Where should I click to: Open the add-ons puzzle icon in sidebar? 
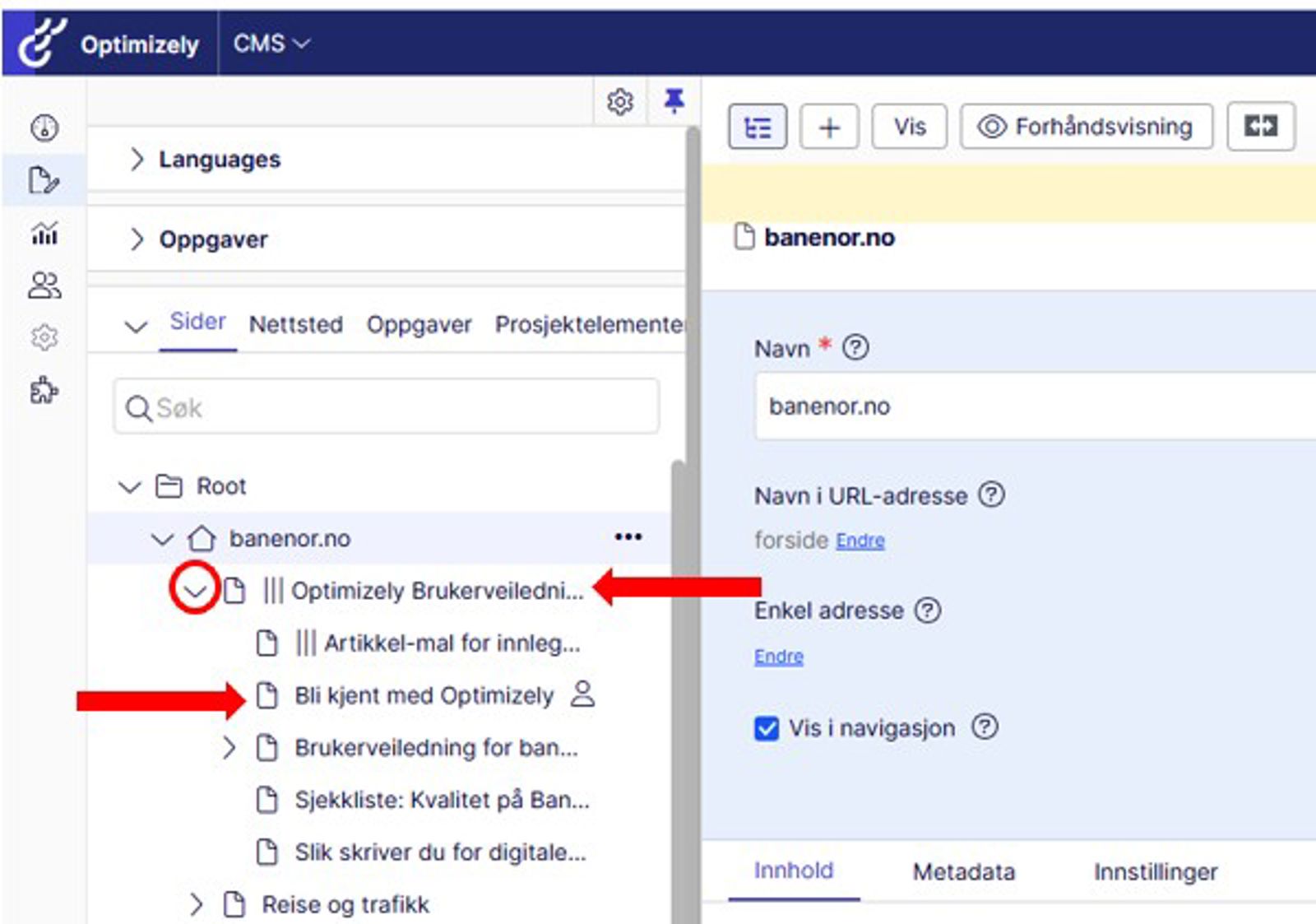(44, 390)
